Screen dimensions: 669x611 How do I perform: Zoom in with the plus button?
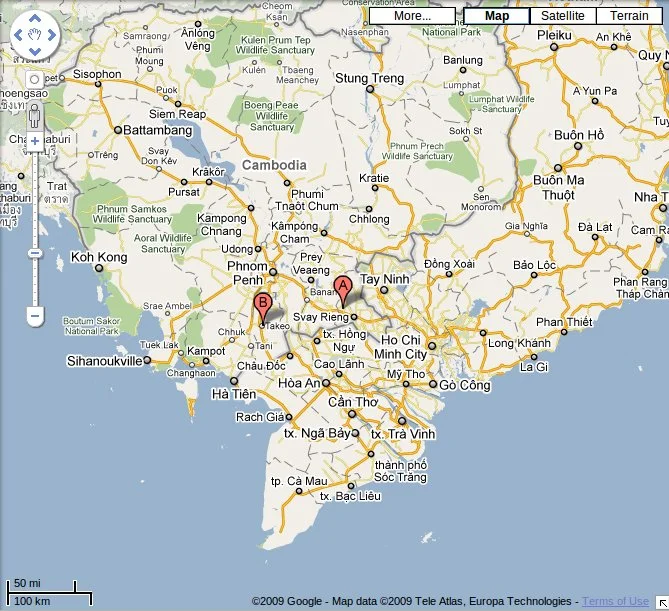coord(35,141)
